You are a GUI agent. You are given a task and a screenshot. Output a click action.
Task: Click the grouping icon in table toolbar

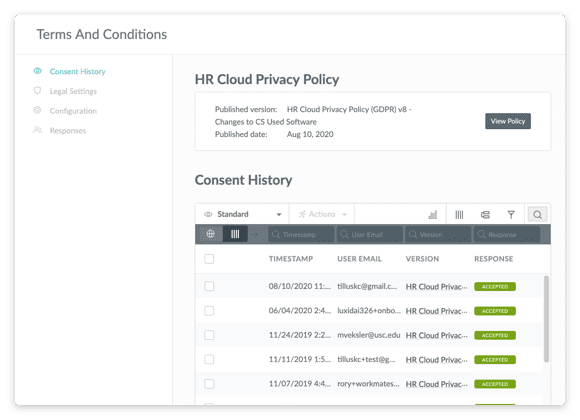click(485, 215)
